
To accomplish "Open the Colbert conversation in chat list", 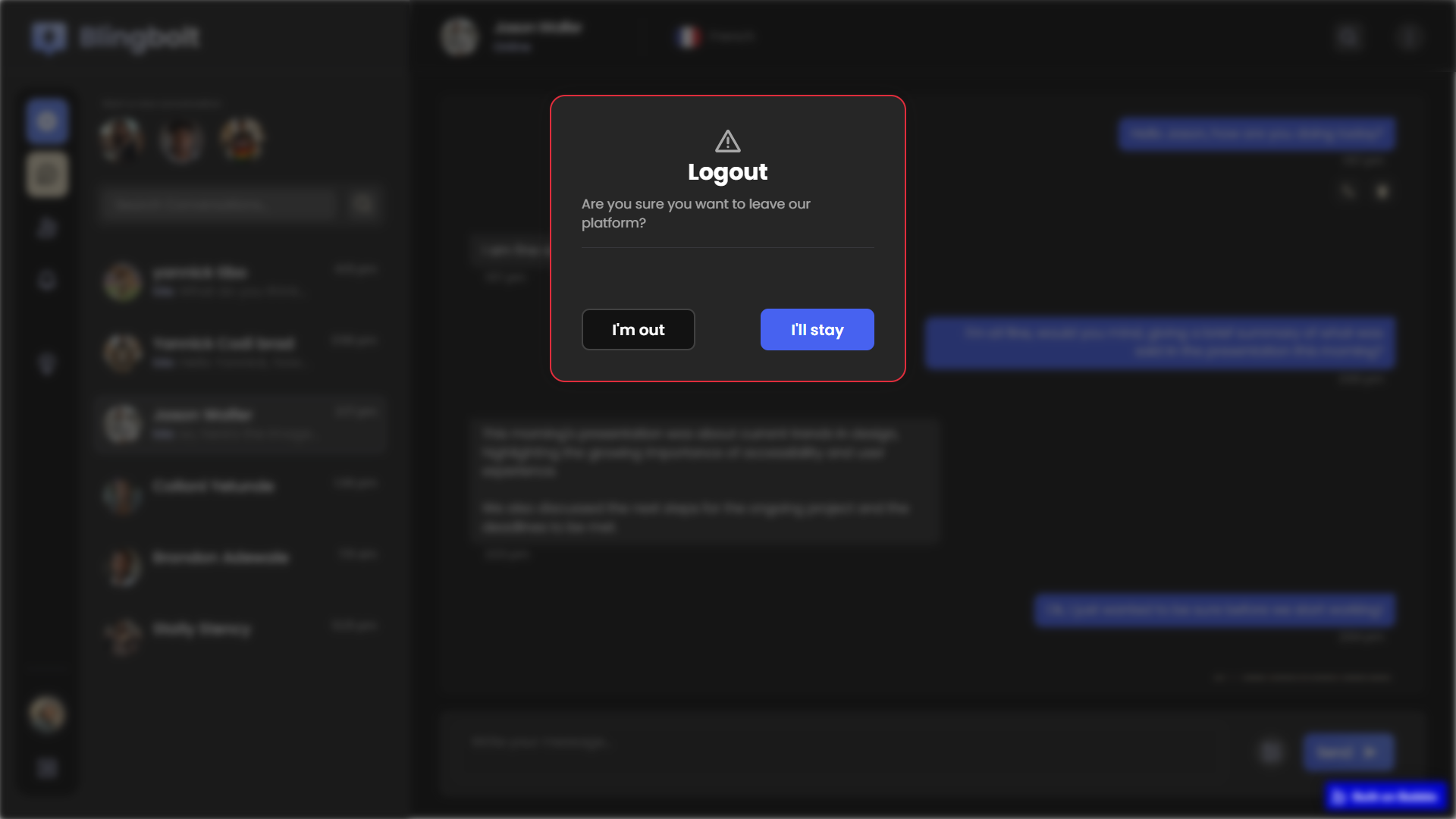I will click(241, 495).
